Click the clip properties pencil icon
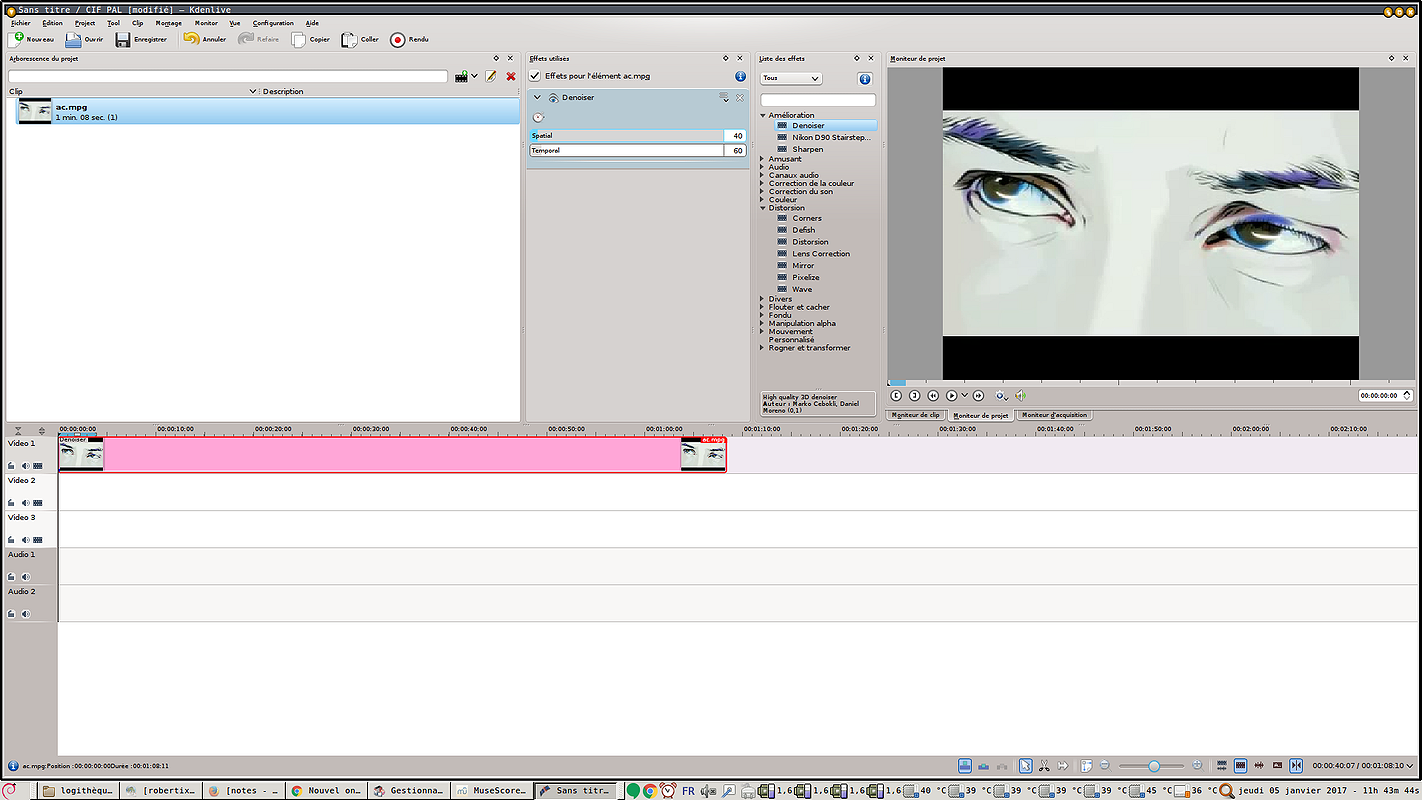Screen dimensions: 1422x800 (x=491, y=76)
